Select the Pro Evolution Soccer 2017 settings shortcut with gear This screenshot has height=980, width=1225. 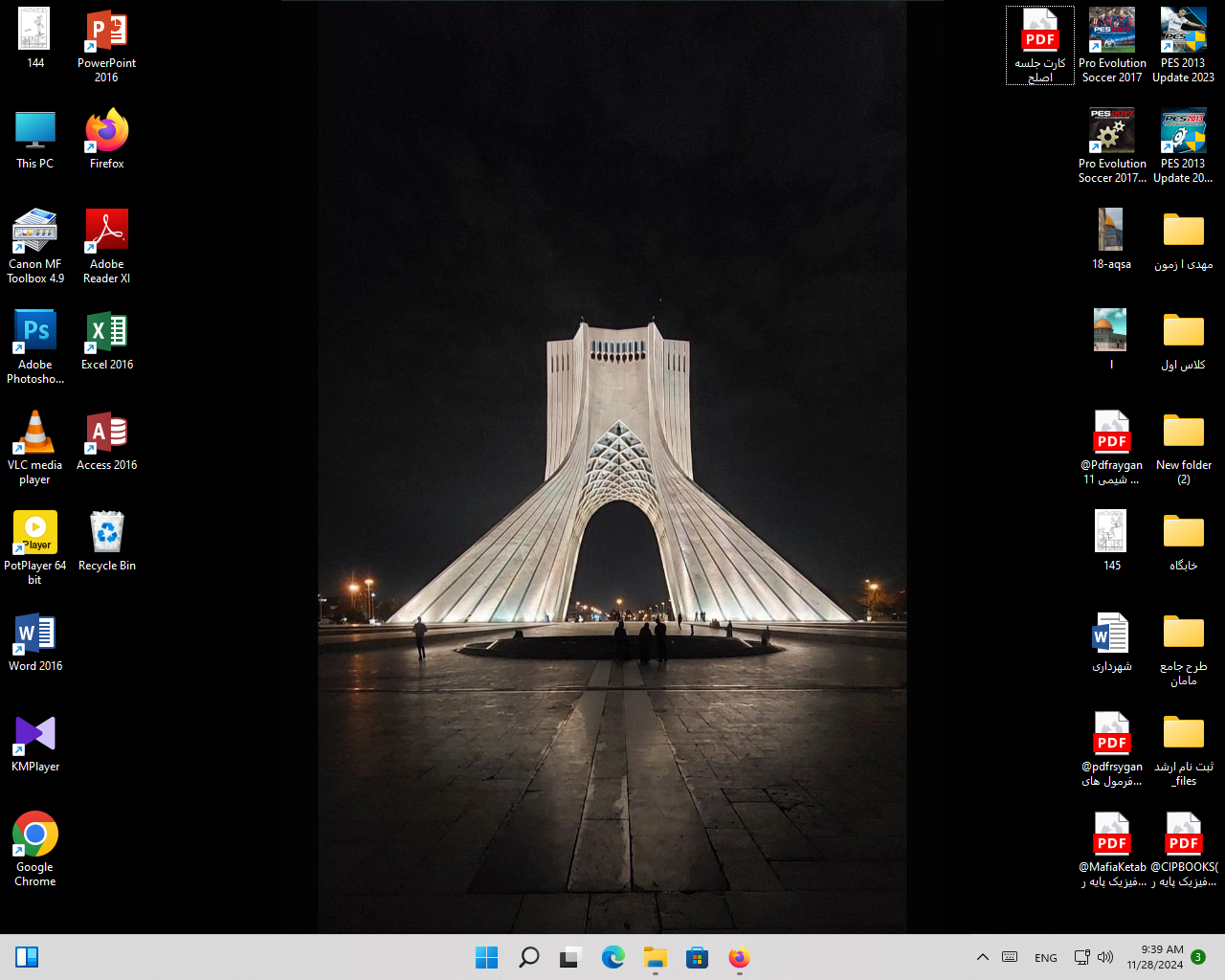point(1112,145)
